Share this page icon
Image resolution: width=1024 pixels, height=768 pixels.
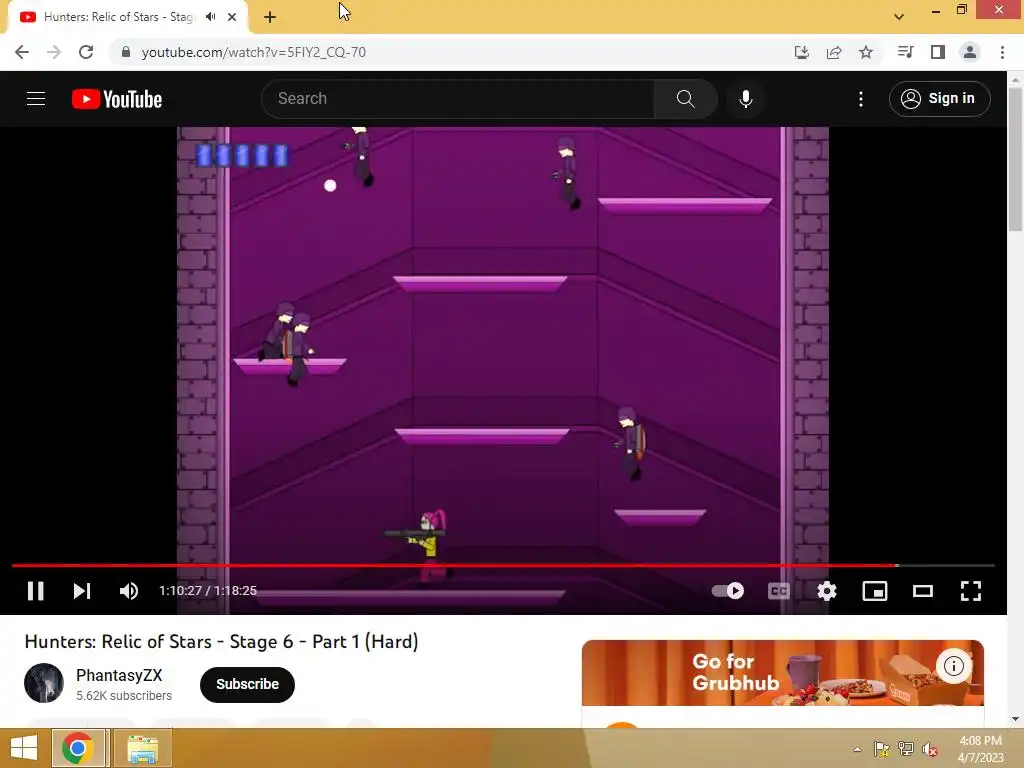coord(834,52)
